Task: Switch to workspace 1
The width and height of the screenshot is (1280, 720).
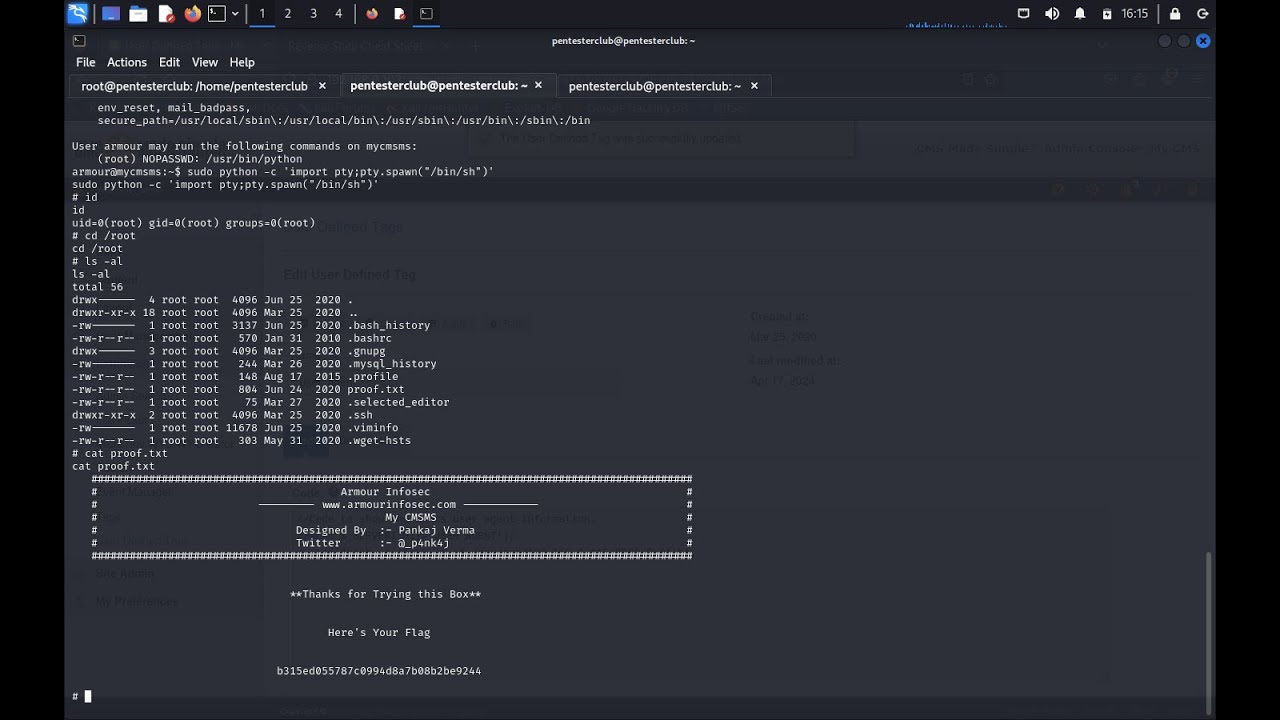Action: coord(262,14)
